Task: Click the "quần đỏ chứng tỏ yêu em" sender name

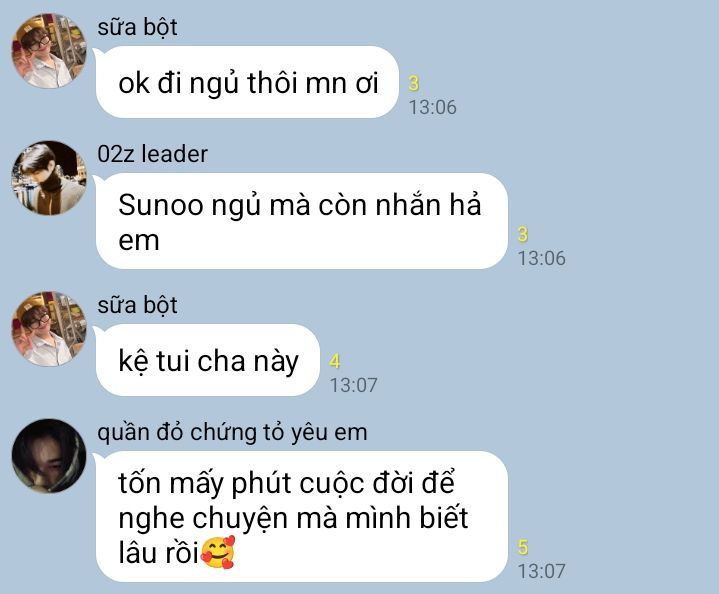Action: click(x=232, y=433)
